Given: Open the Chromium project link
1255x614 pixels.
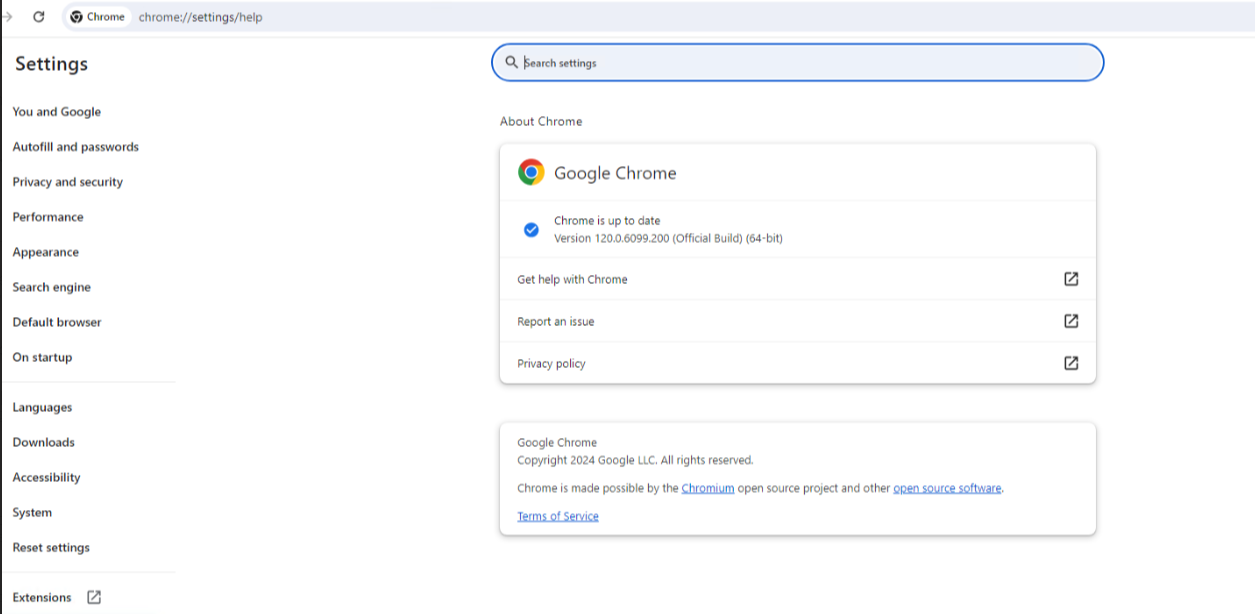Looking at the screenshot, I should pos(708,488).
